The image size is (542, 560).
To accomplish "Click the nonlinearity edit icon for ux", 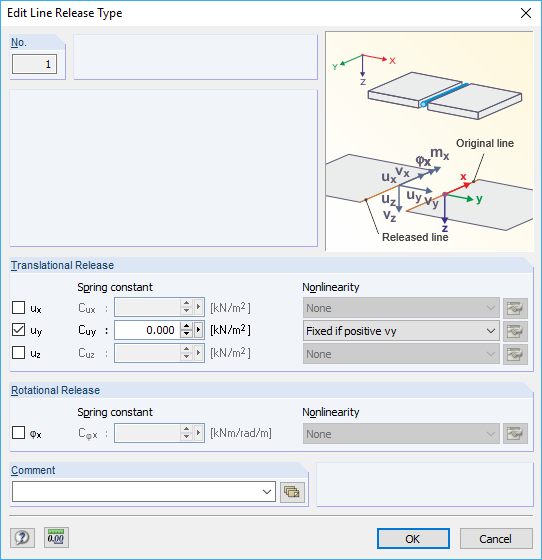I will [x=515, y=308].
